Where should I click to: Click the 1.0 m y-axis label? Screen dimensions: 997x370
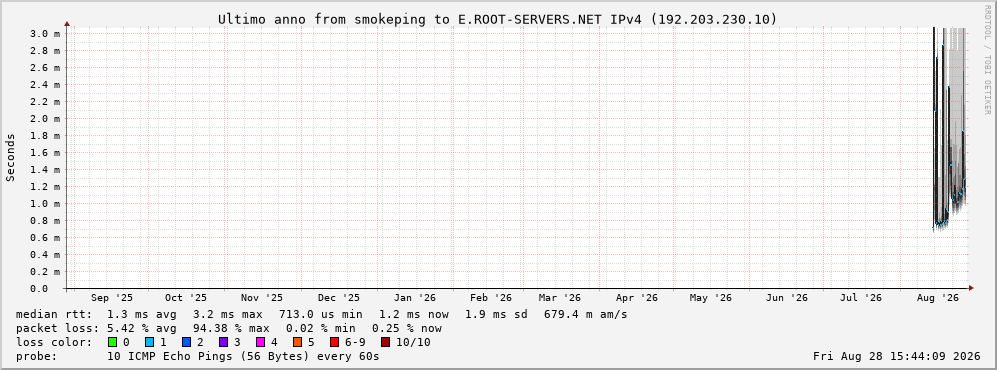[45, 203]
